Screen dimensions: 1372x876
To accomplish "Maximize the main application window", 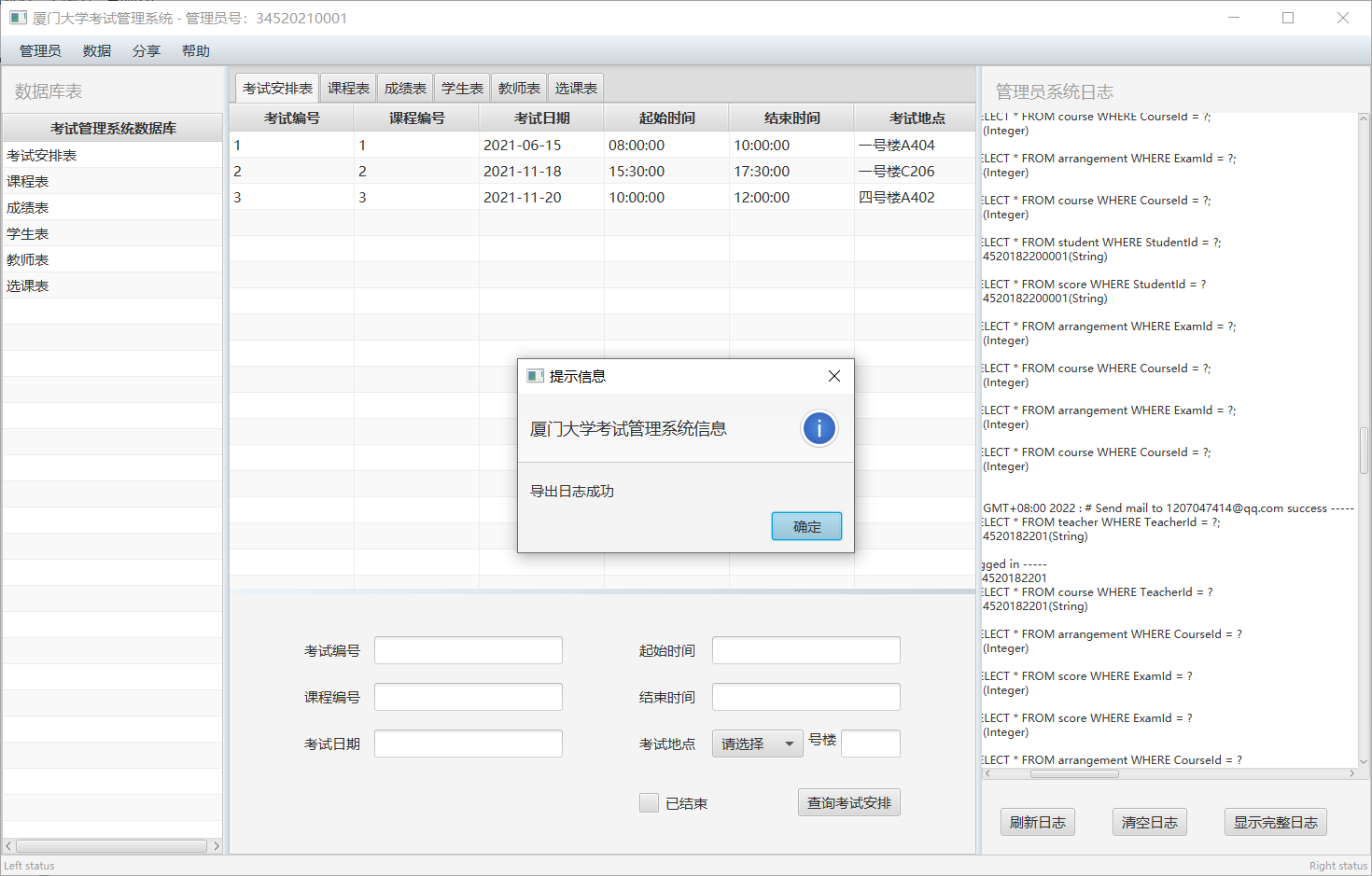I will click(1288, 18).
